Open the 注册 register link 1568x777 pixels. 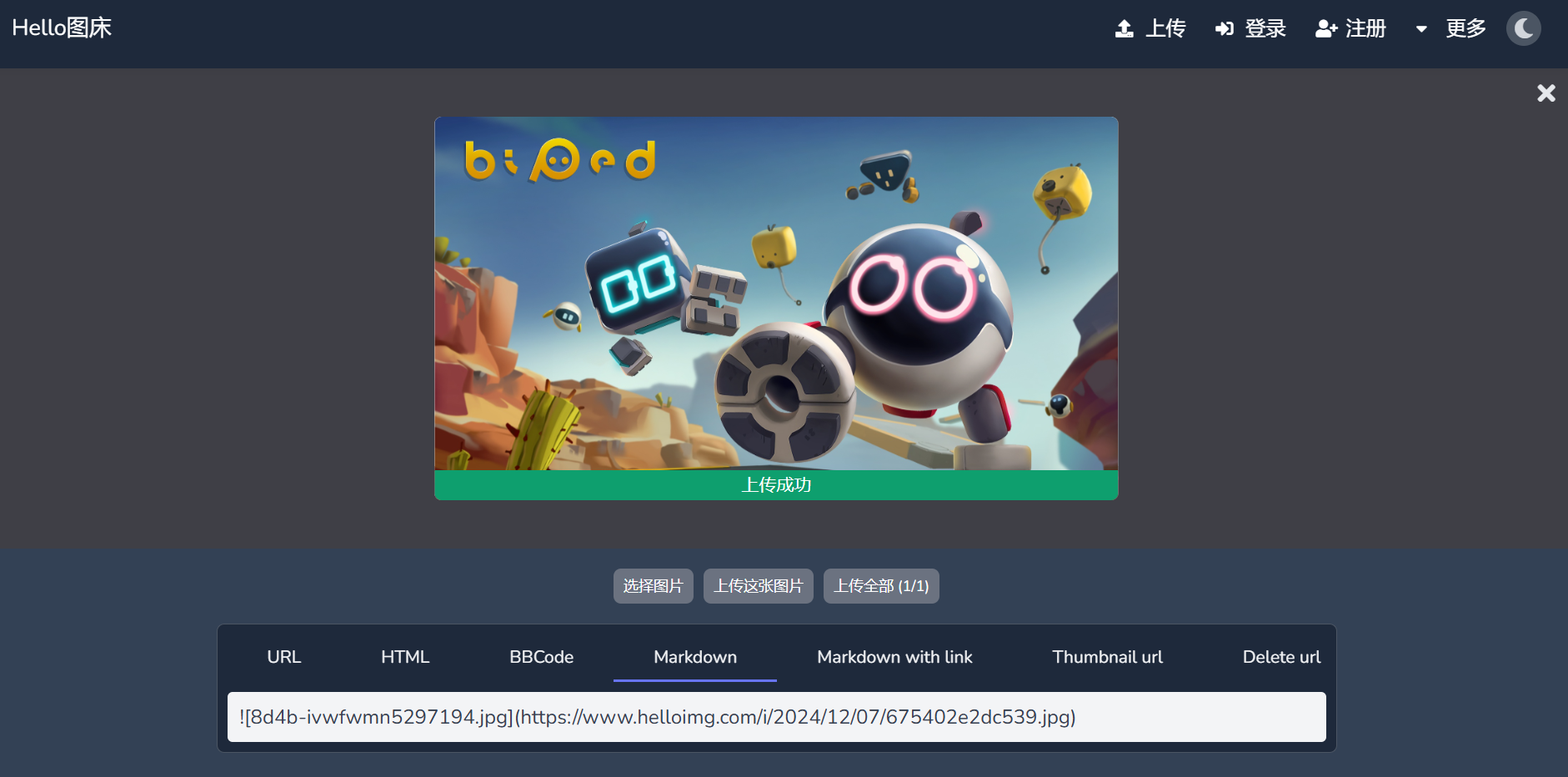pos(1365,28)
